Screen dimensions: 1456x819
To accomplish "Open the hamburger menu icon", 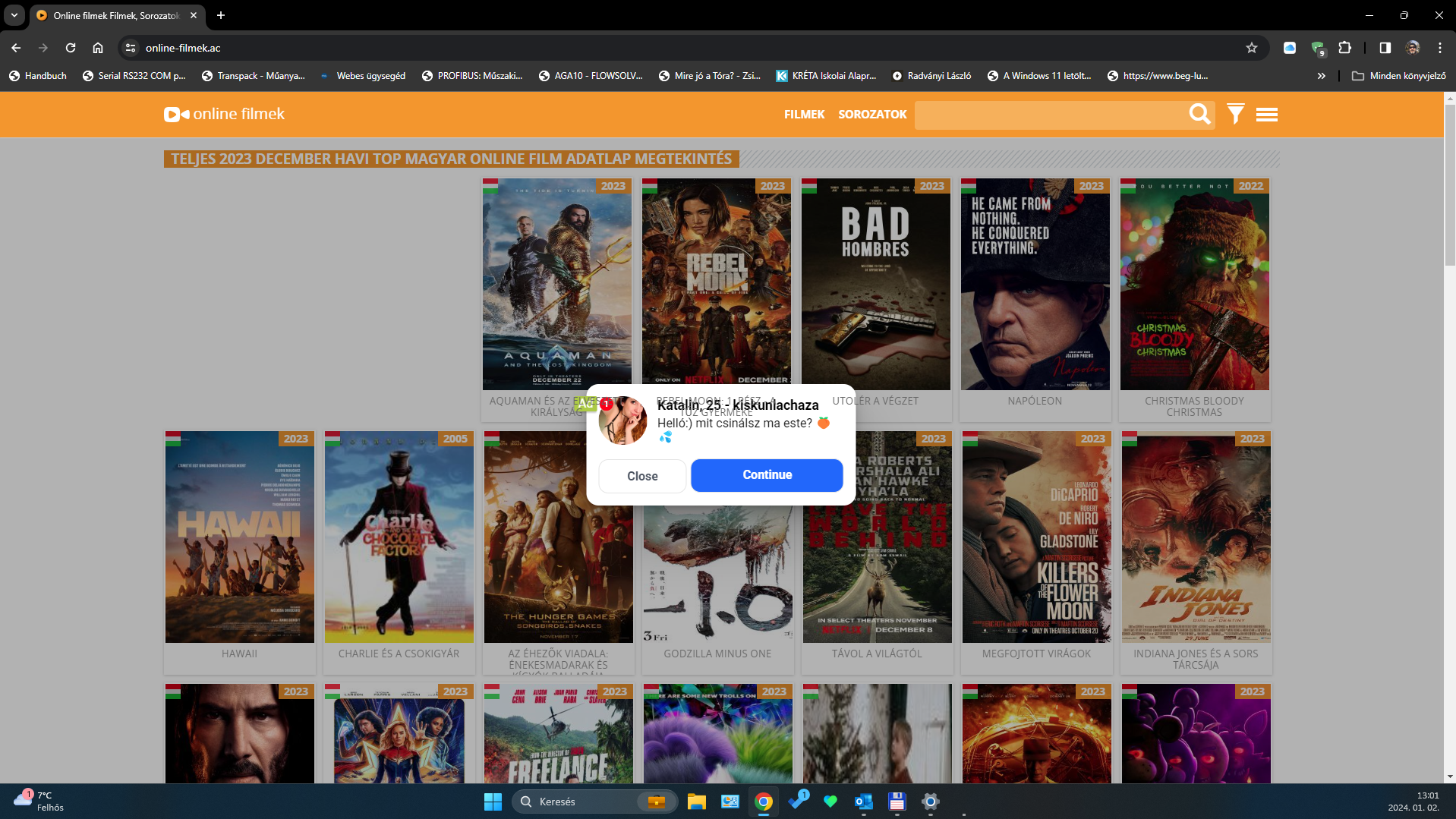I will click(1266, 115).
